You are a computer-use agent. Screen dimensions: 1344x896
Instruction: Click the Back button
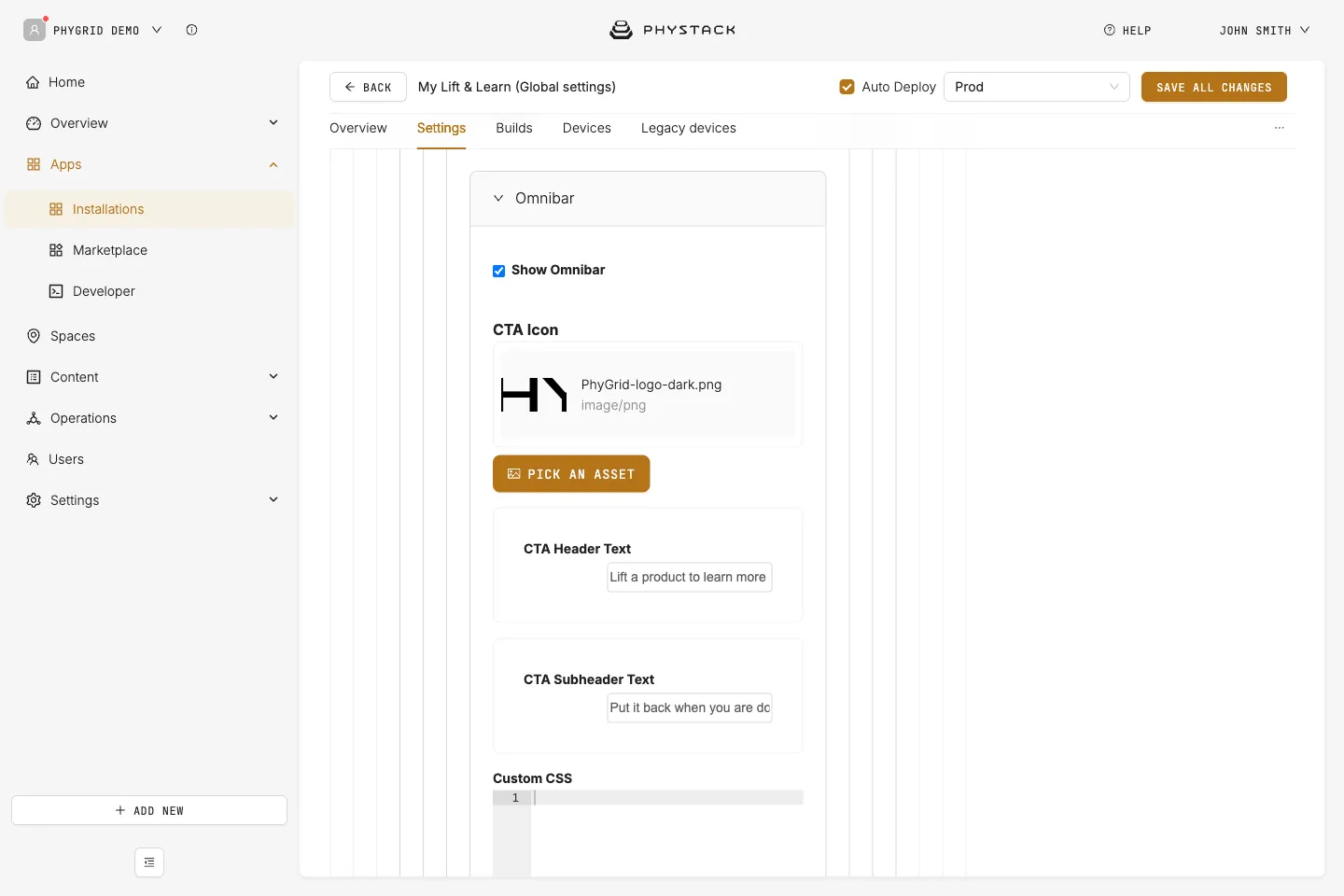point(368,87)
